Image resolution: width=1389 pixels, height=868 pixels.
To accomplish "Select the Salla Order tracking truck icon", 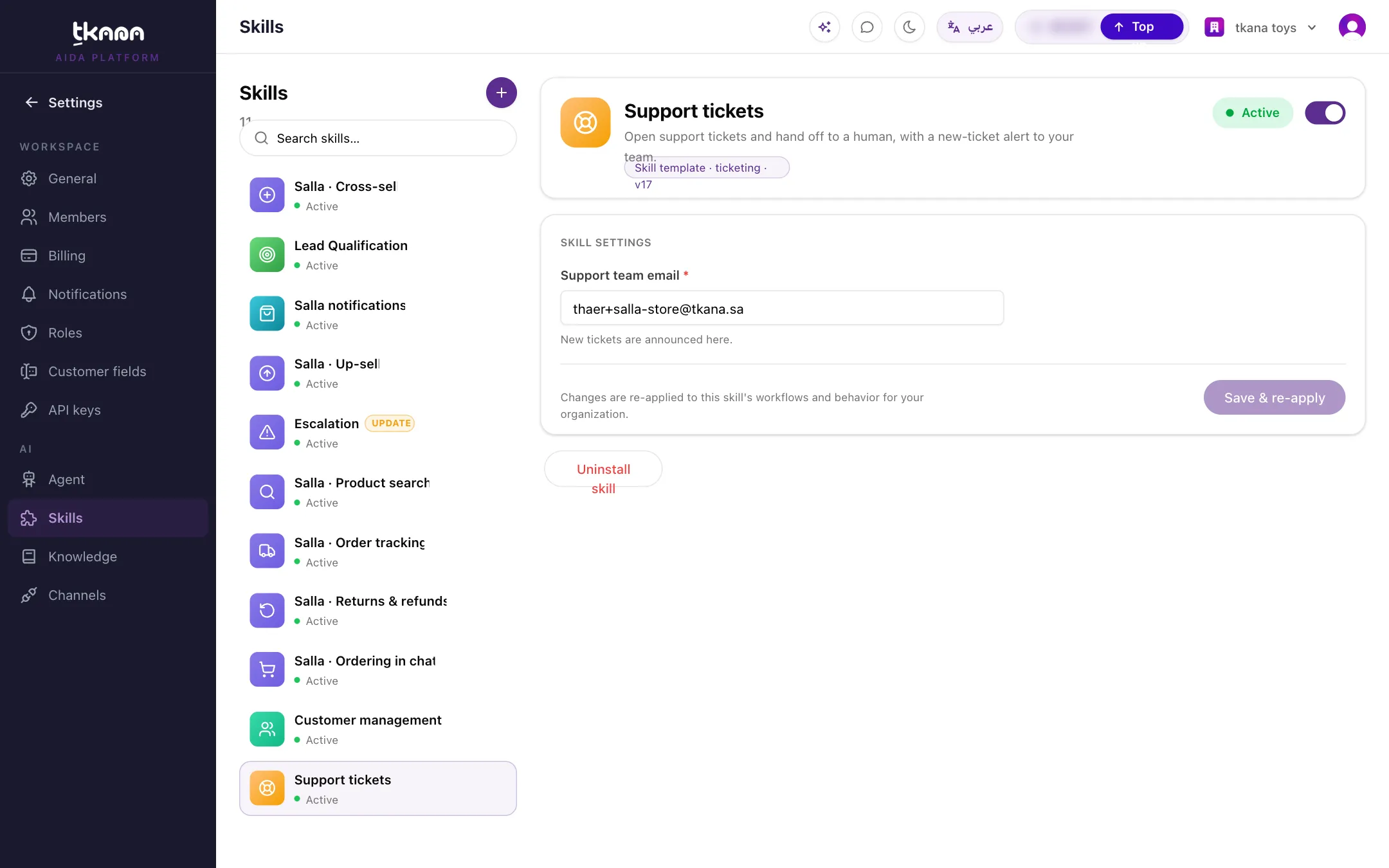I will click(267, 551).
